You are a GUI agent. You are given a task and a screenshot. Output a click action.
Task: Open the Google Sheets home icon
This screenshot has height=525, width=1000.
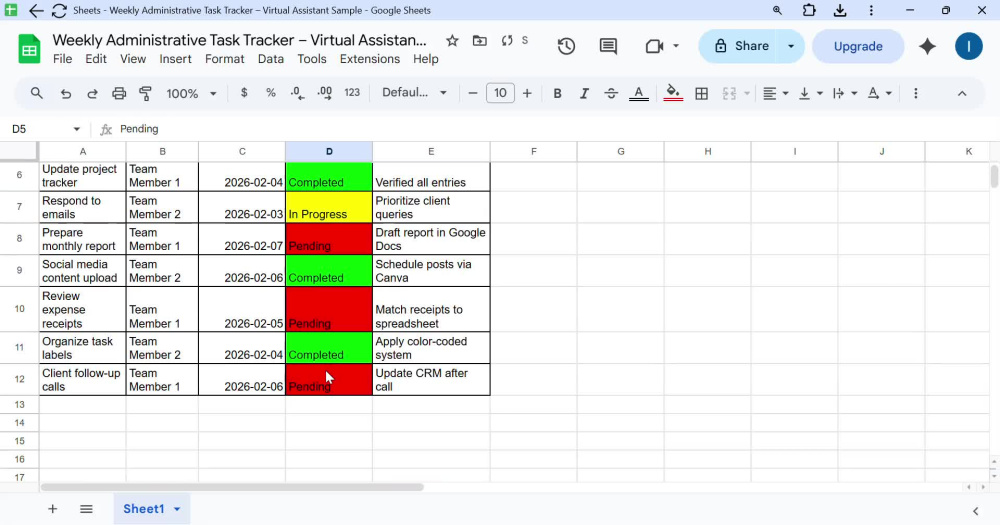tap(29, 49)
